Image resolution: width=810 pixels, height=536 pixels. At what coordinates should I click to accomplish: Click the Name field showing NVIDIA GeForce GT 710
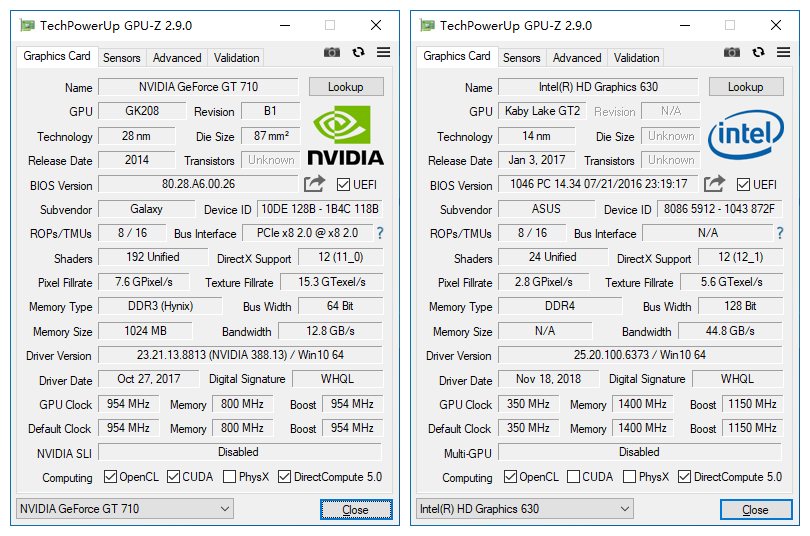tap(198, 87)
